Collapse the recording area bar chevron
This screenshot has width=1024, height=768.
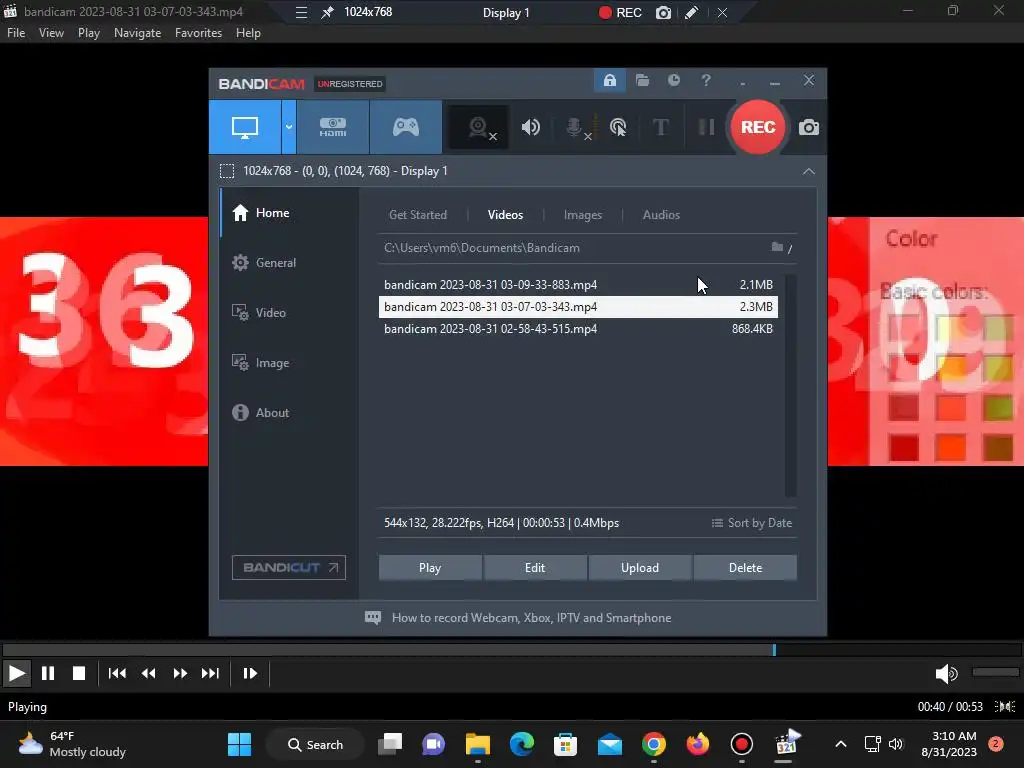[x=808, y=171]
